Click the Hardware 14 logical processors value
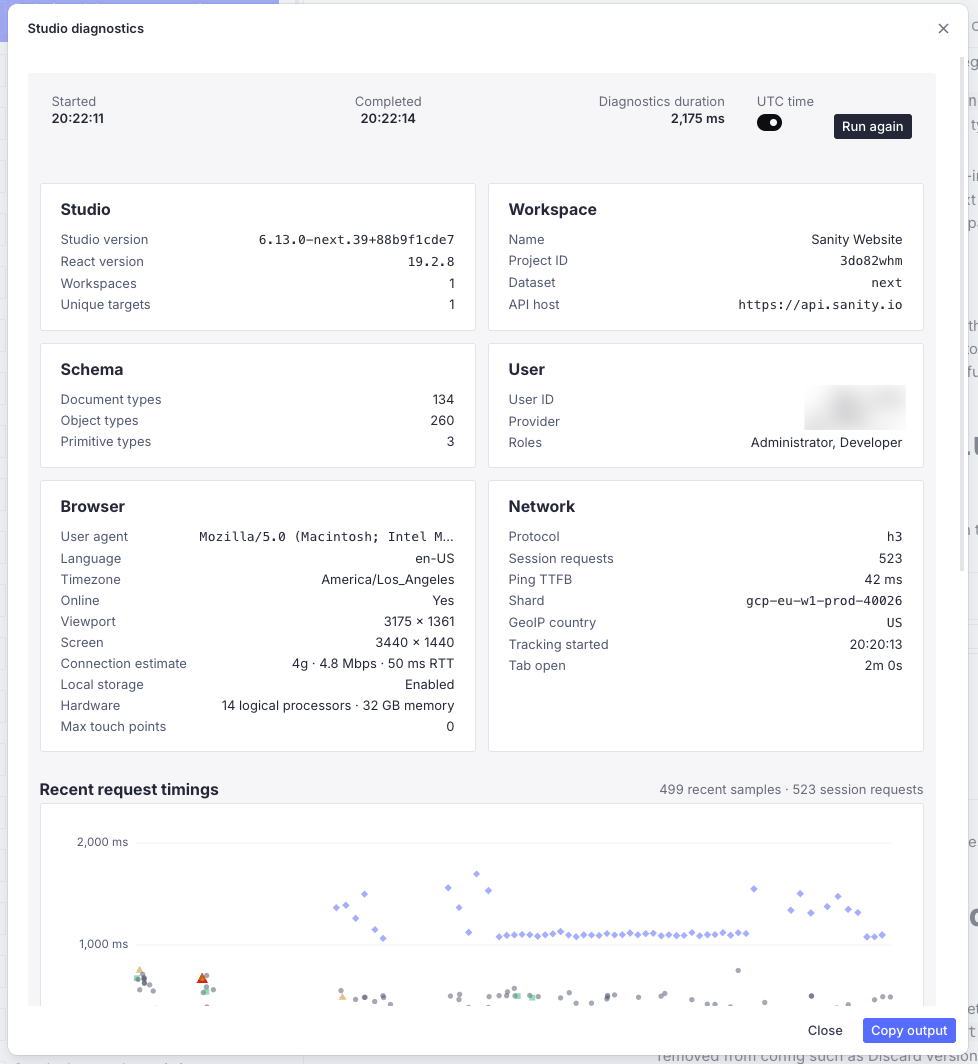This screenshot has height=1064, width=978. click(x=337, y=706)
